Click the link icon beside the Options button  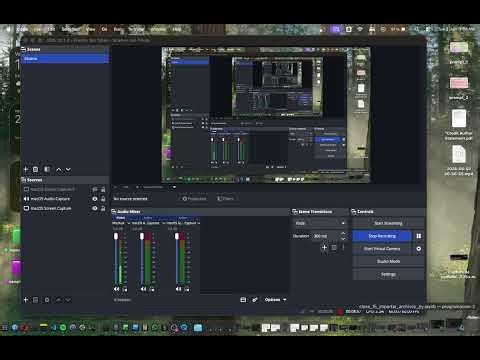(x=255, y=300)
